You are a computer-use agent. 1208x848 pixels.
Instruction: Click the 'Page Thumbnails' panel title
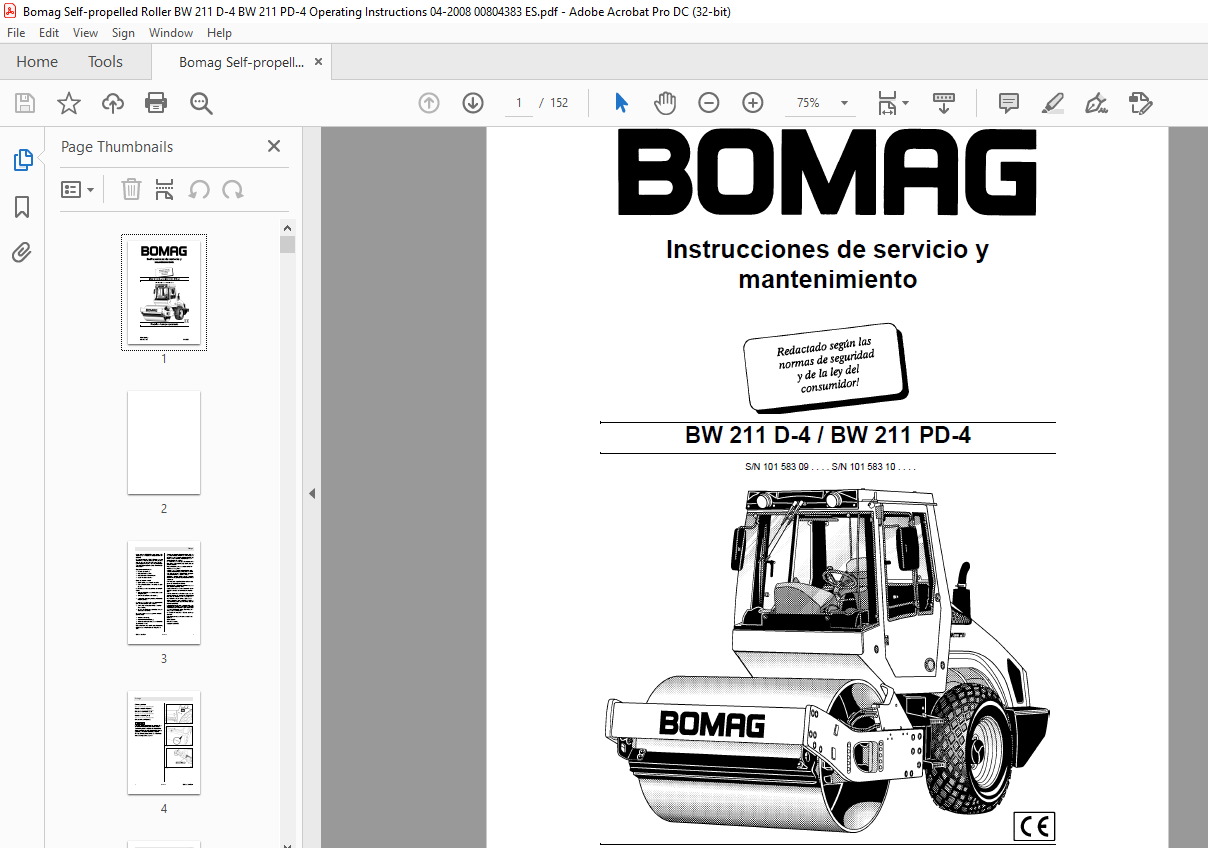pos(117,147)
